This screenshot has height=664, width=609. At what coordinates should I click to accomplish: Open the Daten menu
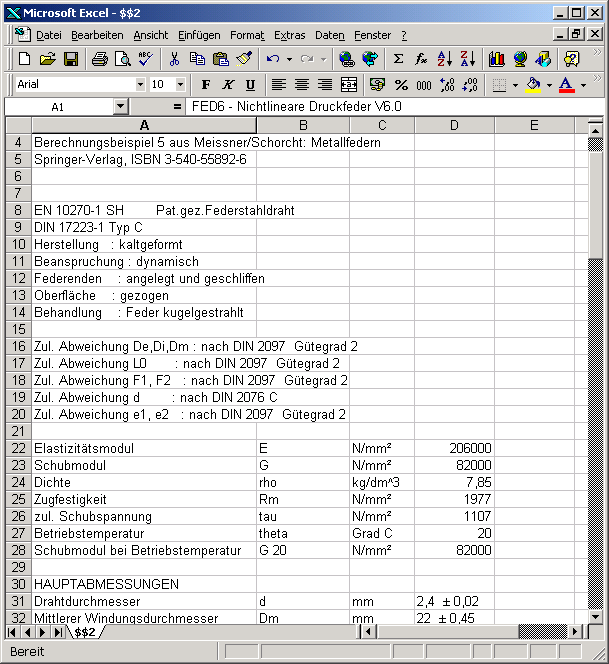click(x=330, y=35)
